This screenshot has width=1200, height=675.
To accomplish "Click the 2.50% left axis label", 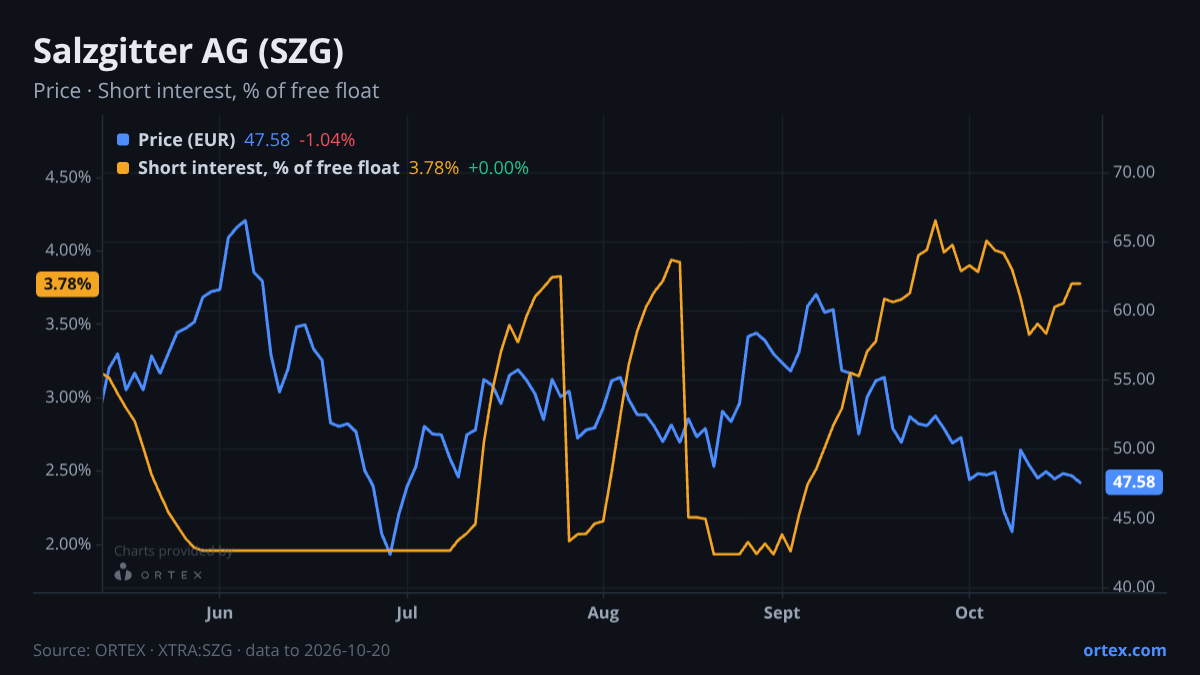I will click(x=68, y=470).
